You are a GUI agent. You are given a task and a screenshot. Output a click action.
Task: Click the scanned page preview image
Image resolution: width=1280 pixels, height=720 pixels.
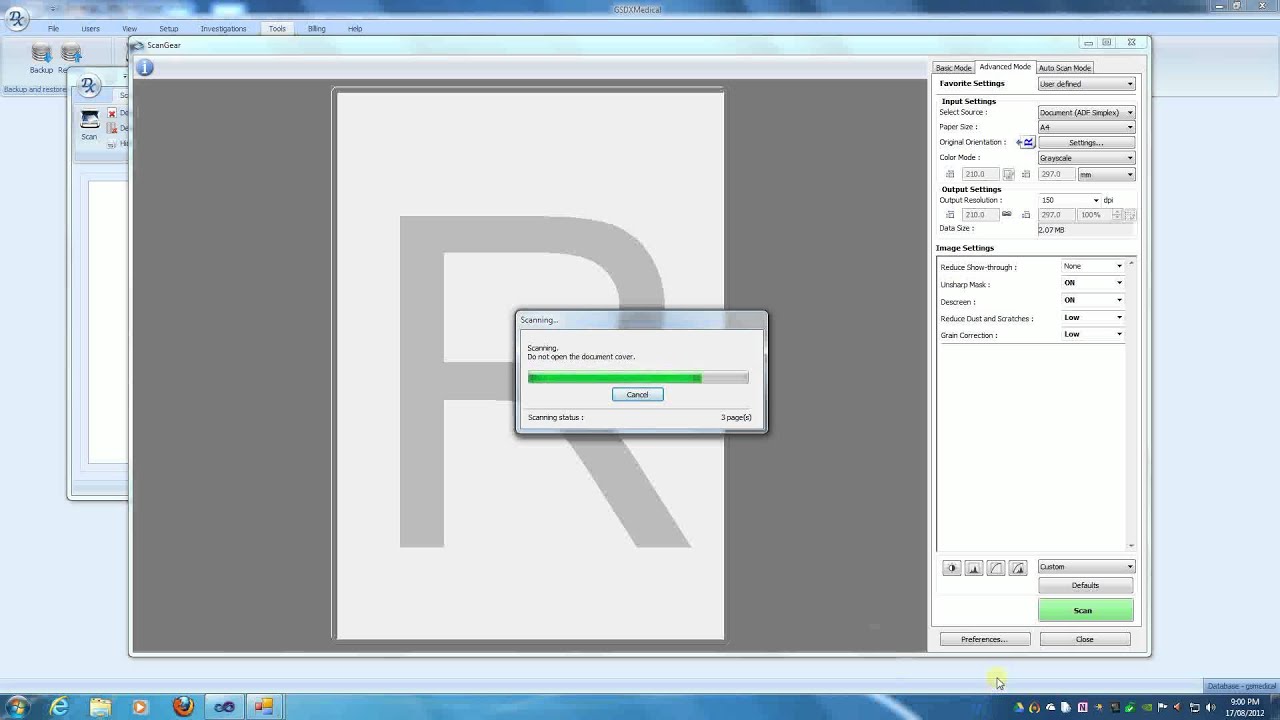click(530, 365)
